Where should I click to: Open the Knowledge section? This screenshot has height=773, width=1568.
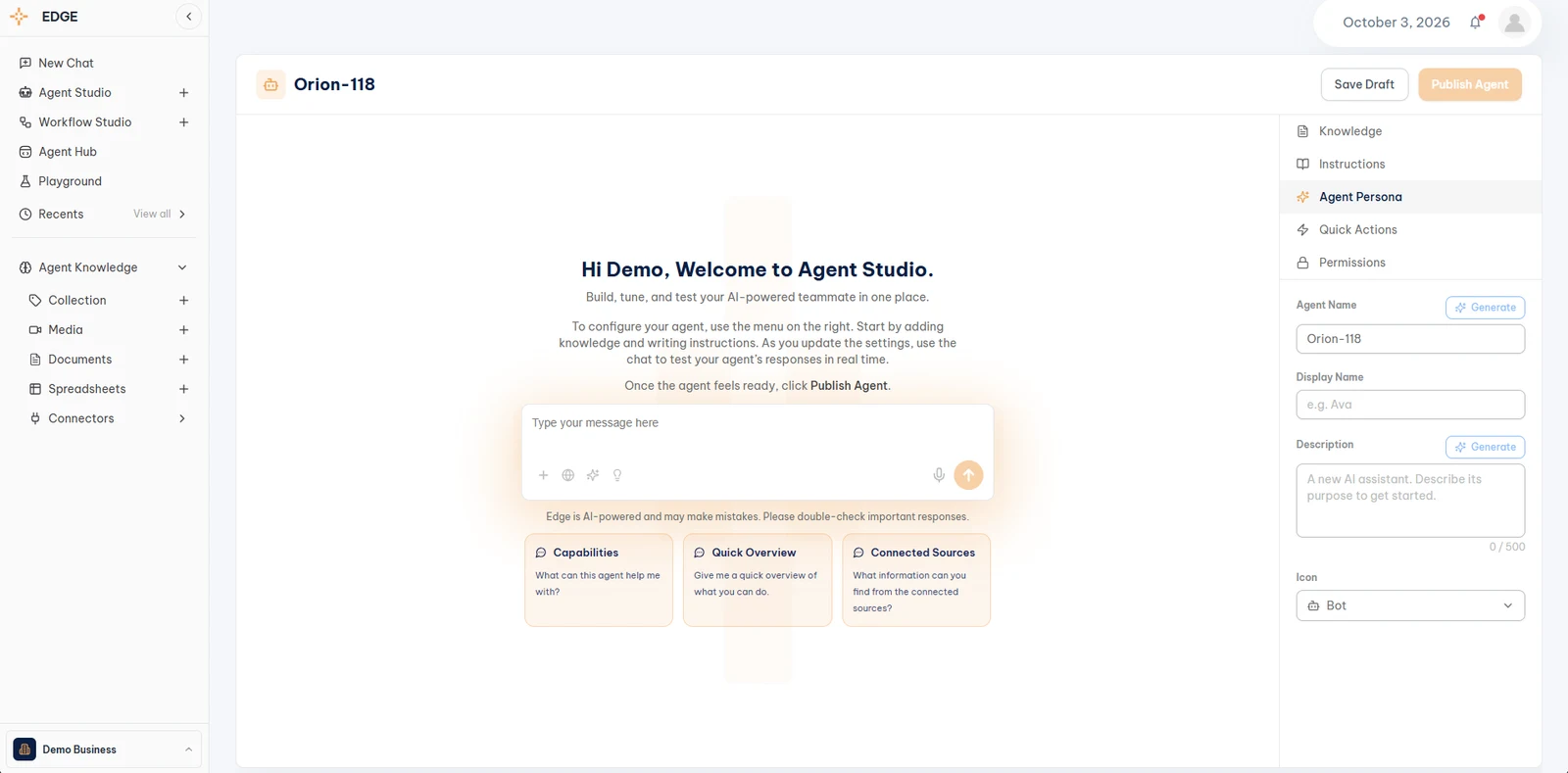point(1410,131)
